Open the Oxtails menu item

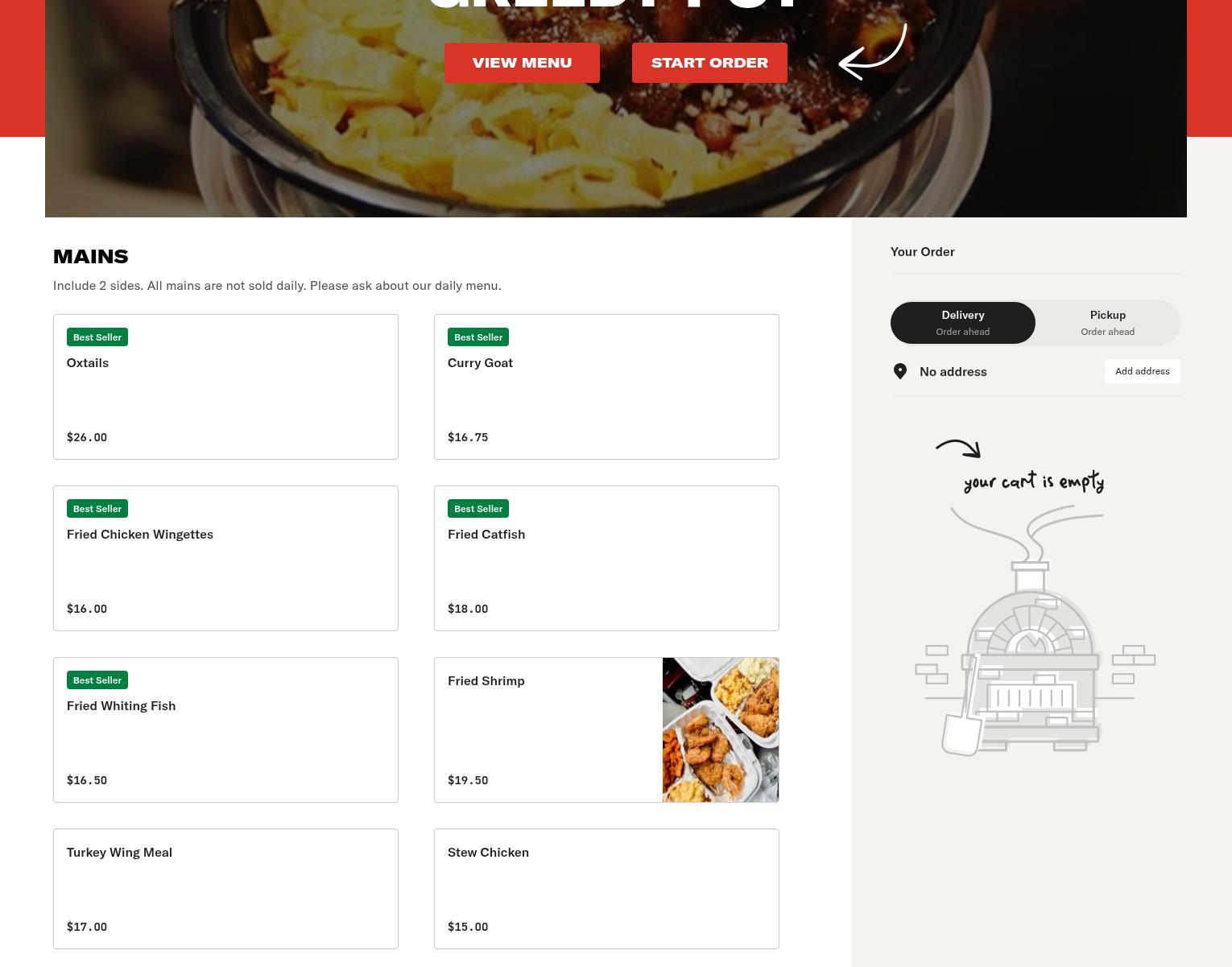[x=225, y=387]
